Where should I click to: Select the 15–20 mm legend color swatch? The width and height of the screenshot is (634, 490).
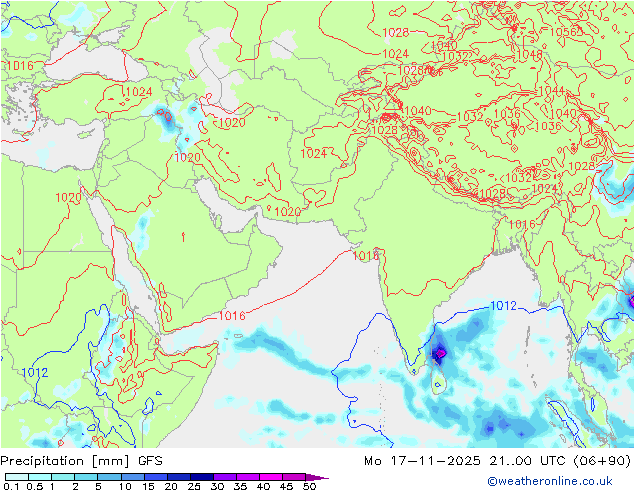(155, 477)
